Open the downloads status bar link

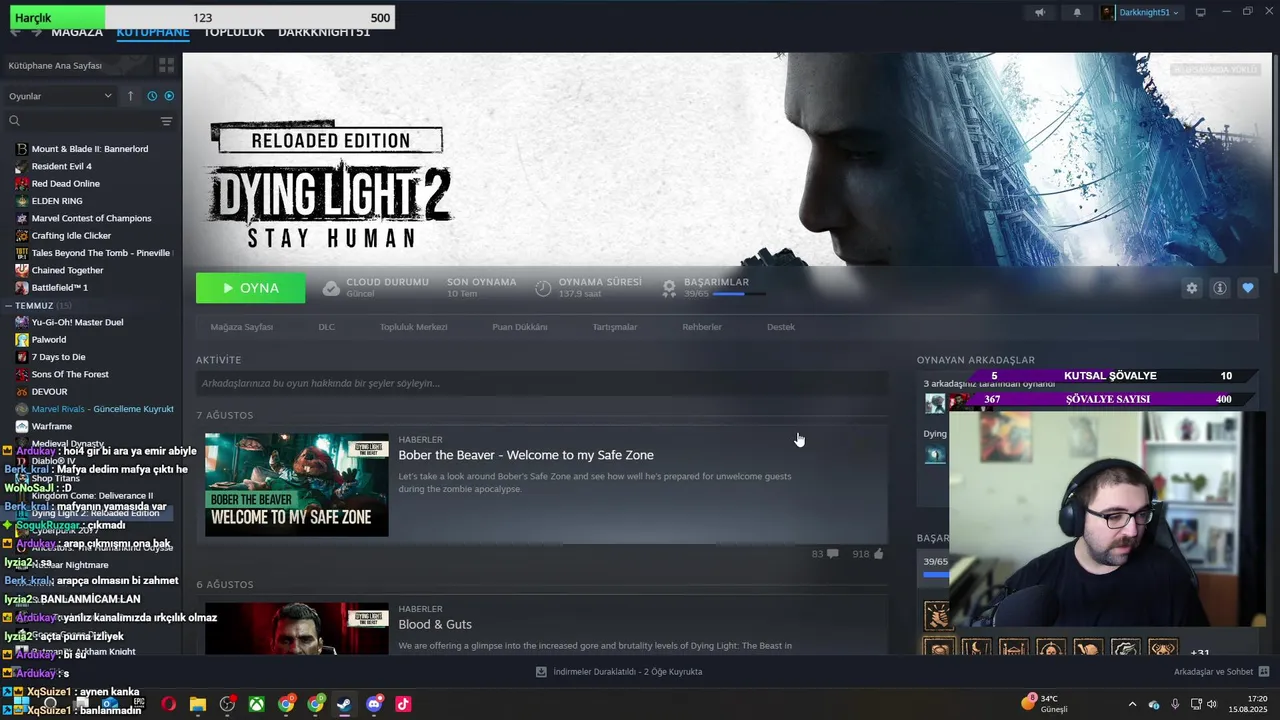pos(619,672)
